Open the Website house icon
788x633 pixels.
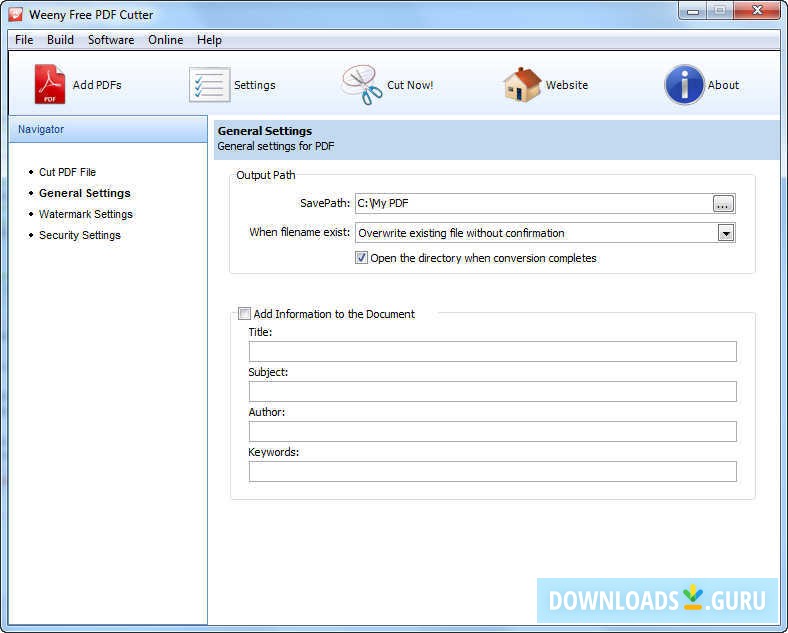[522, 85]
